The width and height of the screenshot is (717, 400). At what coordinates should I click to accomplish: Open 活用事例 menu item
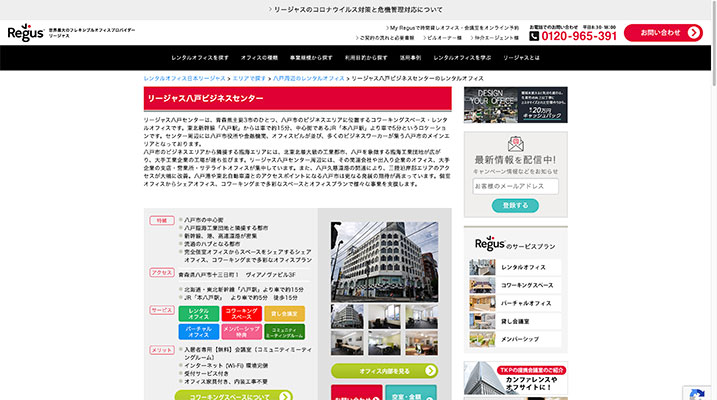click(x=410, y=58)
